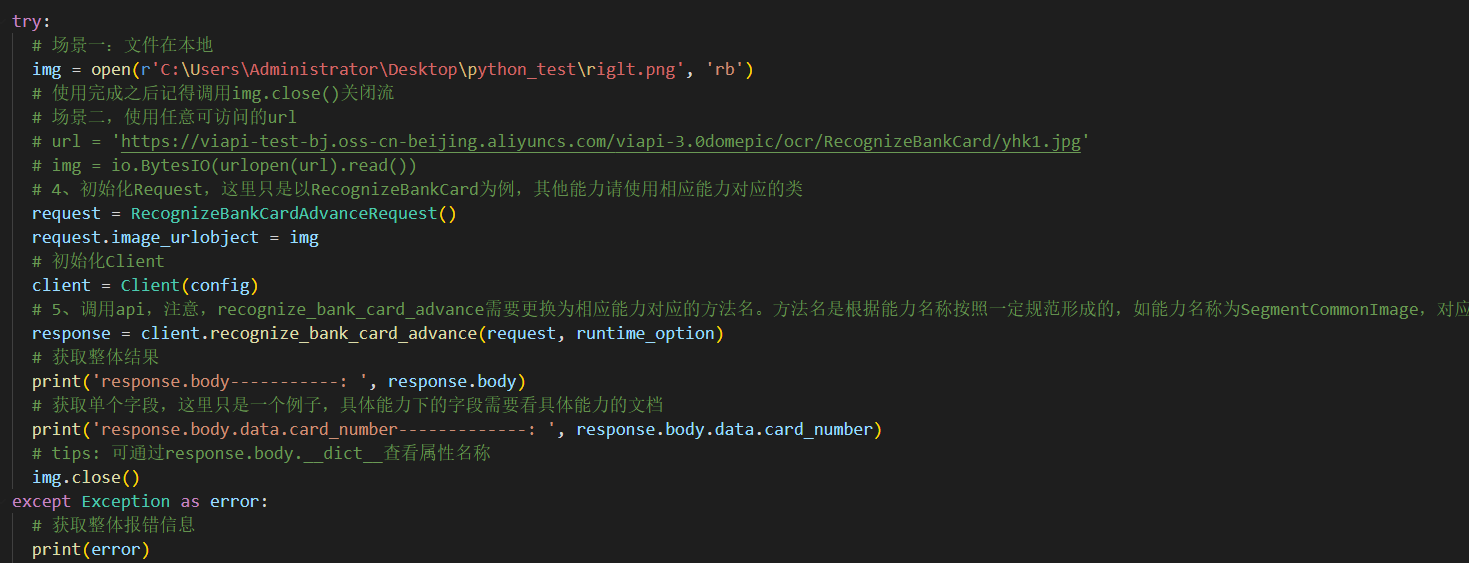
Task: Click the except Exception as error line
Action: pyautogui.click(x=141, y=501)
